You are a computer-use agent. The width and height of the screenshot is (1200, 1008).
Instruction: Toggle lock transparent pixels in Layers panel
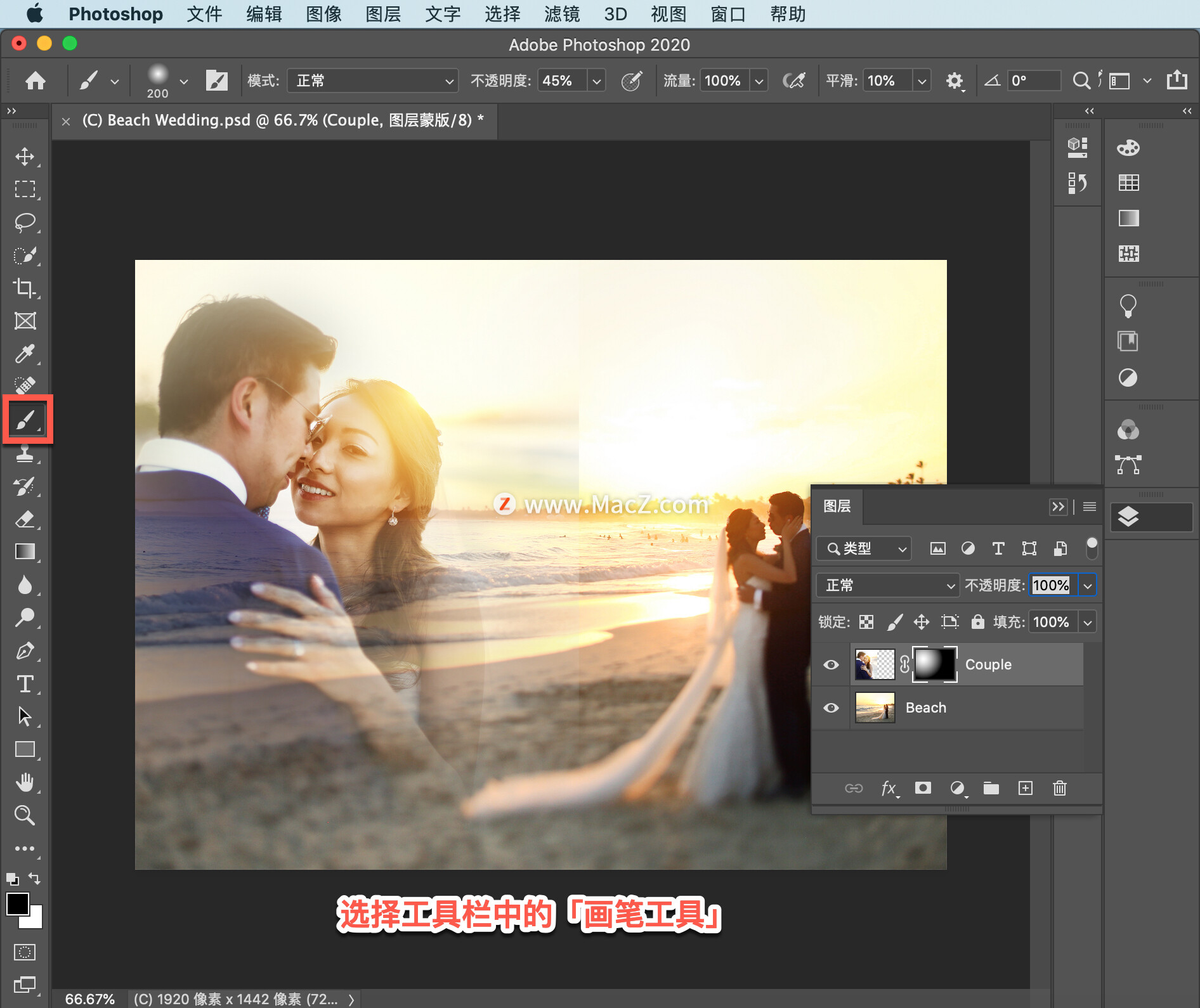(x=866, y=622)
